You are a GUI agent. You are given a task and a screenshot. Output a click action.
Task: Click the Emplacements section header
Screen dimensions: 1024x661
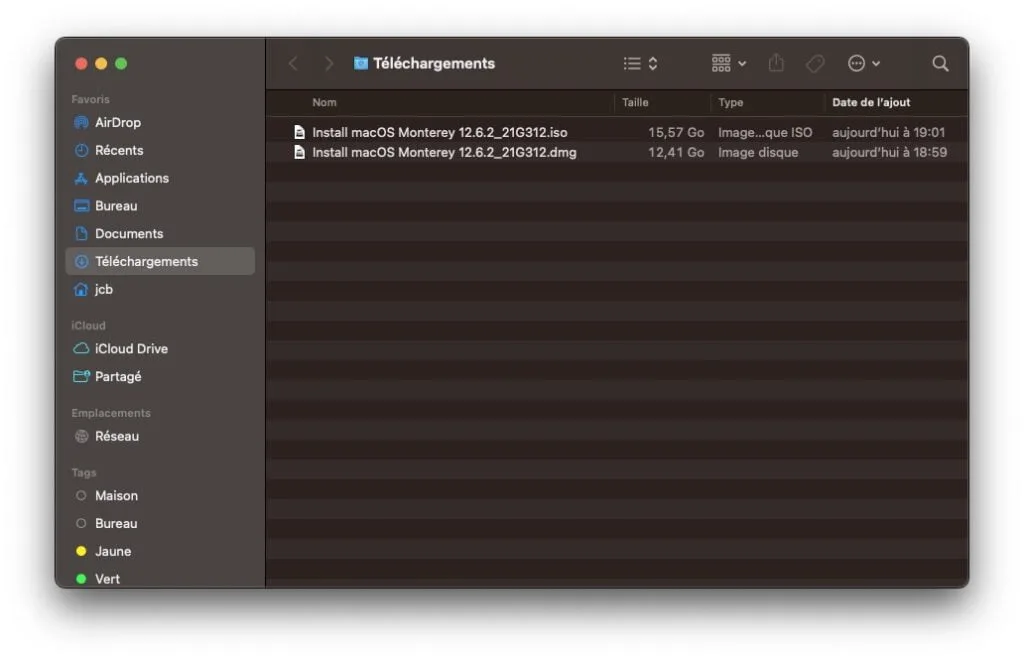[111, 413]
